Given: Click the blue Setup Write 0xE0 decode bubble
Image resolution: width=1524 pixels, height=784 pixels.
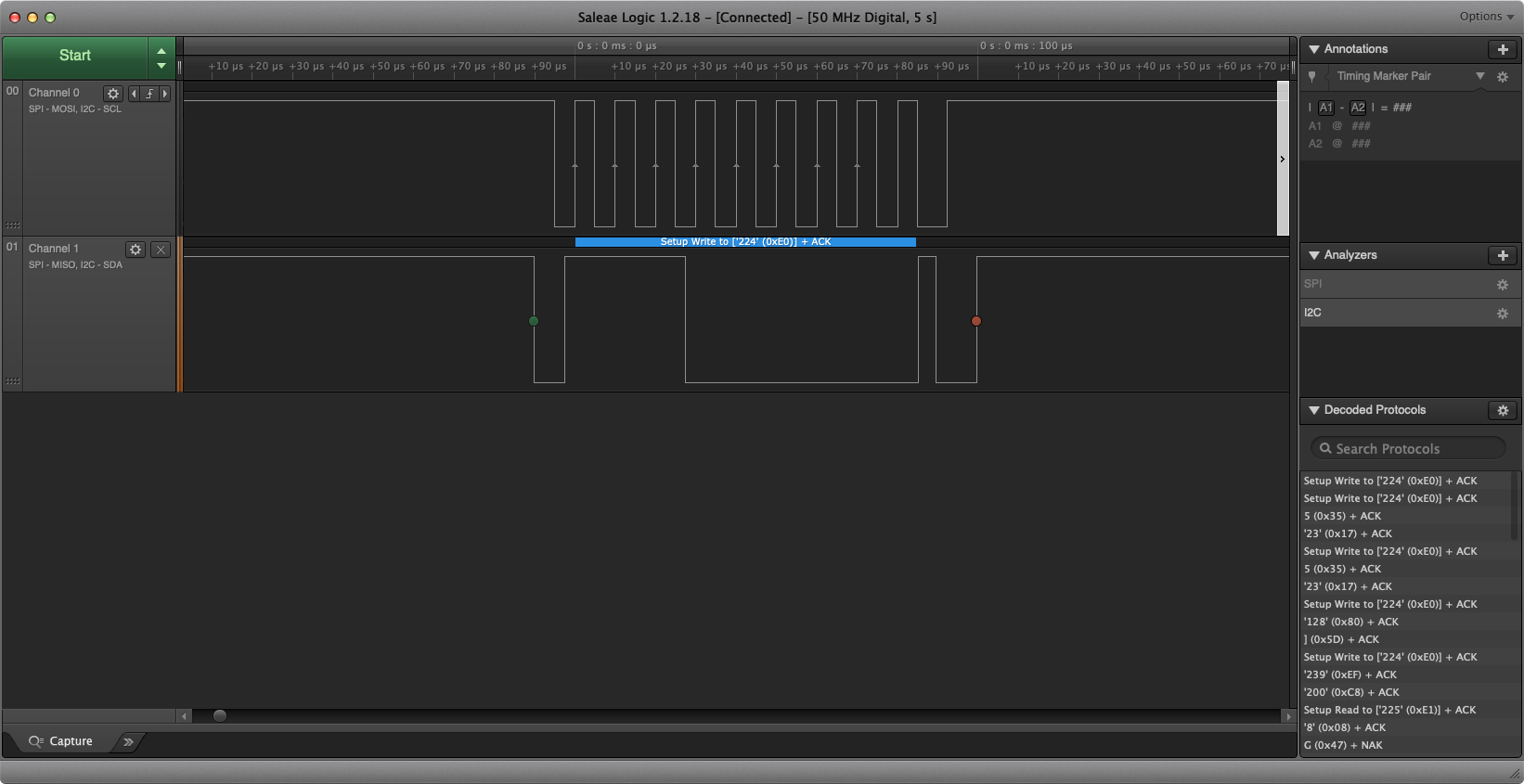Looking at the screenshot, I should (745, 242).
